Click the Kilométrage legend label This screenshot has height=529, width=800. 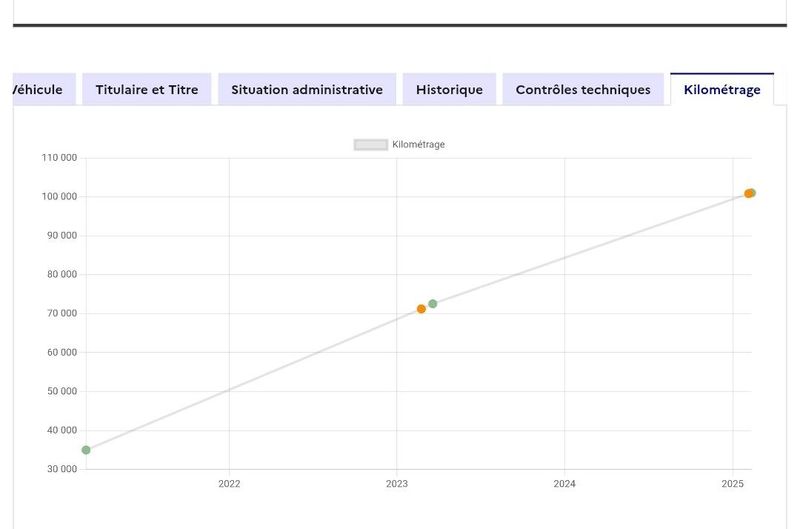point(418,145)
